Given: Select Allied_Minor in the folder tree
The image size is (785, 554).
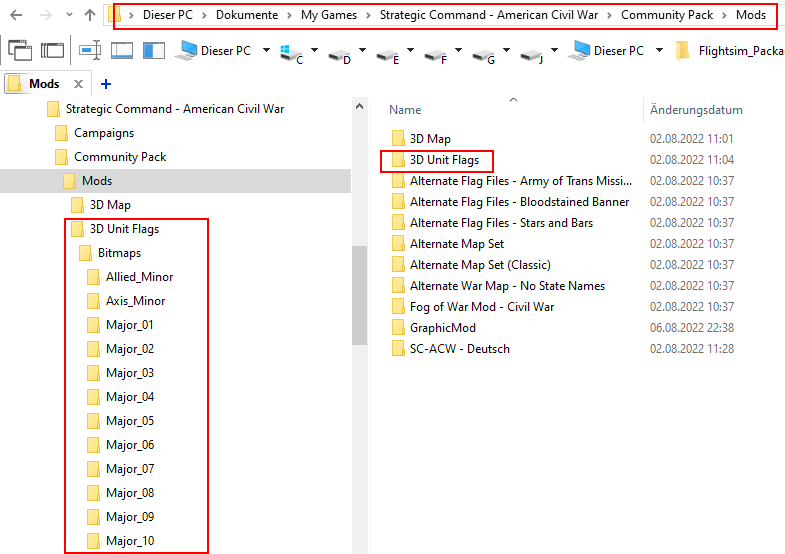Looking at the screenshot, I should 130,277.
